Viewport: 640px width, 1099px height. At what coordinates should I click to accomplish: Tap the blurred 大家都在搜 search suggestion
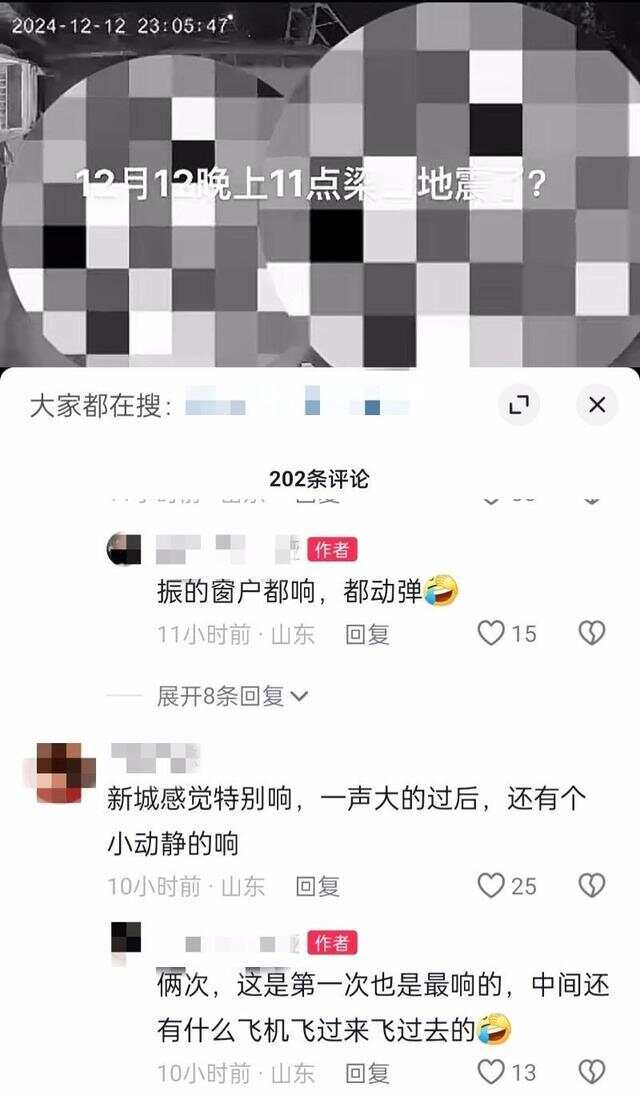pos(298,405)
